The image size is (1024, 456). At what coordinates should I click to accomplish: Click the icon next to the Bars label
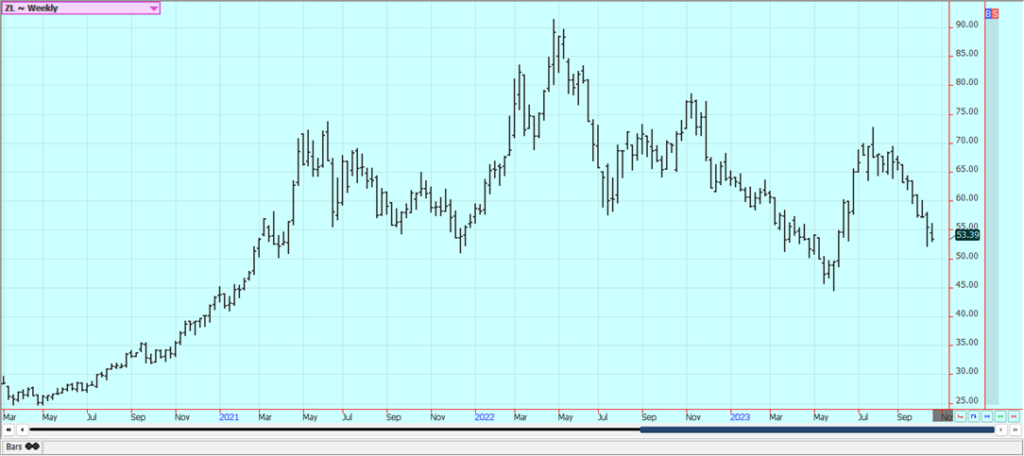(x=32, y=446)
